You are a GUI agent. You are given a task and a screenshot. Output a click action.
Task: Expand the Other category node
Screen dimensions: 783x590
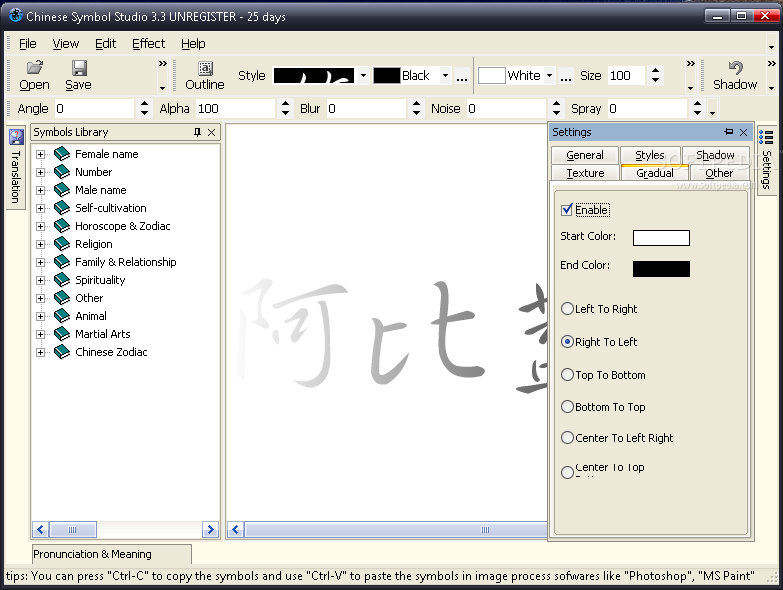pyautogui.click(x=40, y=298)
